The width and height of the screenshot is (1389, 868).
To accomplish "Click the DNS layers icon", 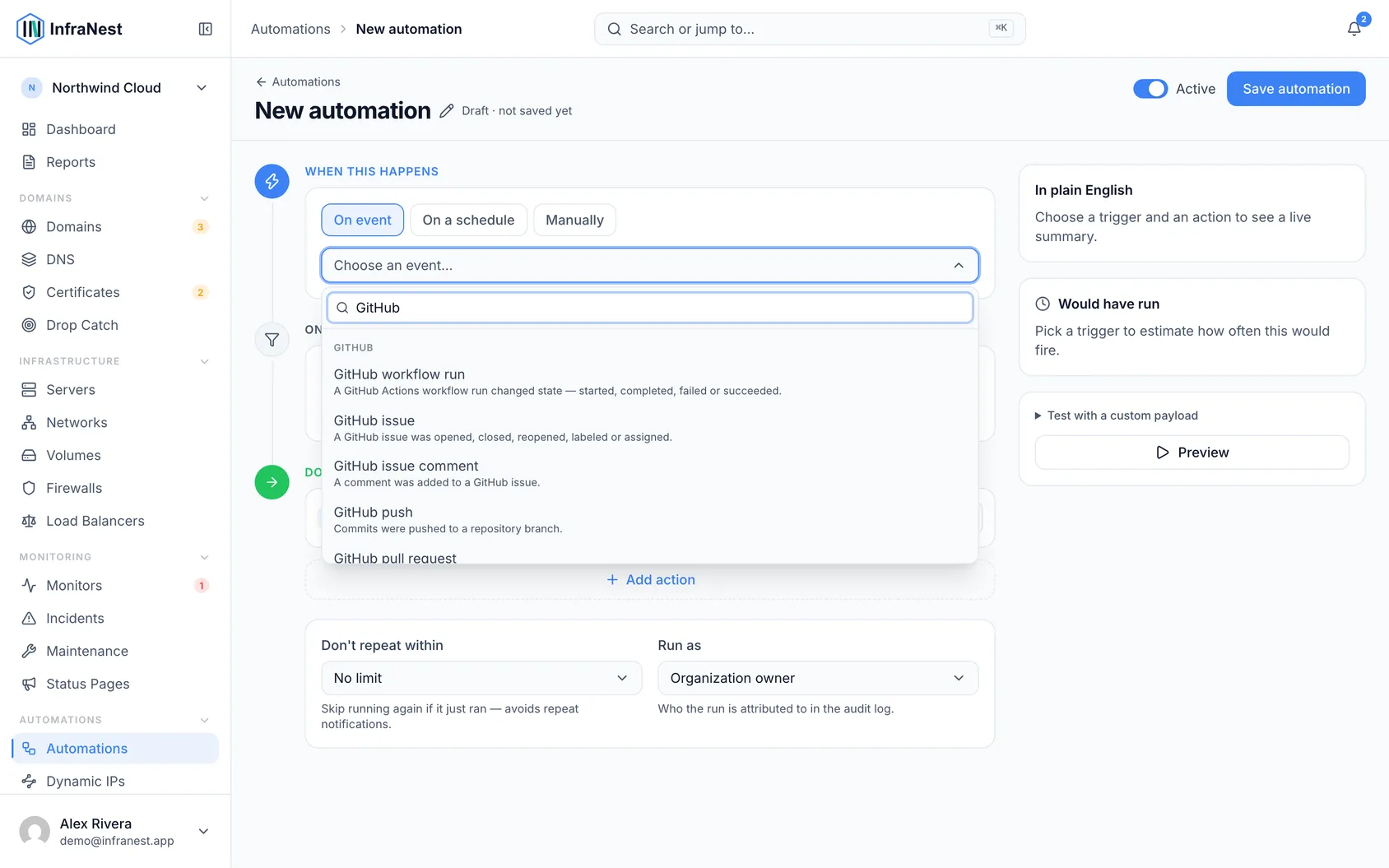I will pyautogui.click(x=29, y=259).
